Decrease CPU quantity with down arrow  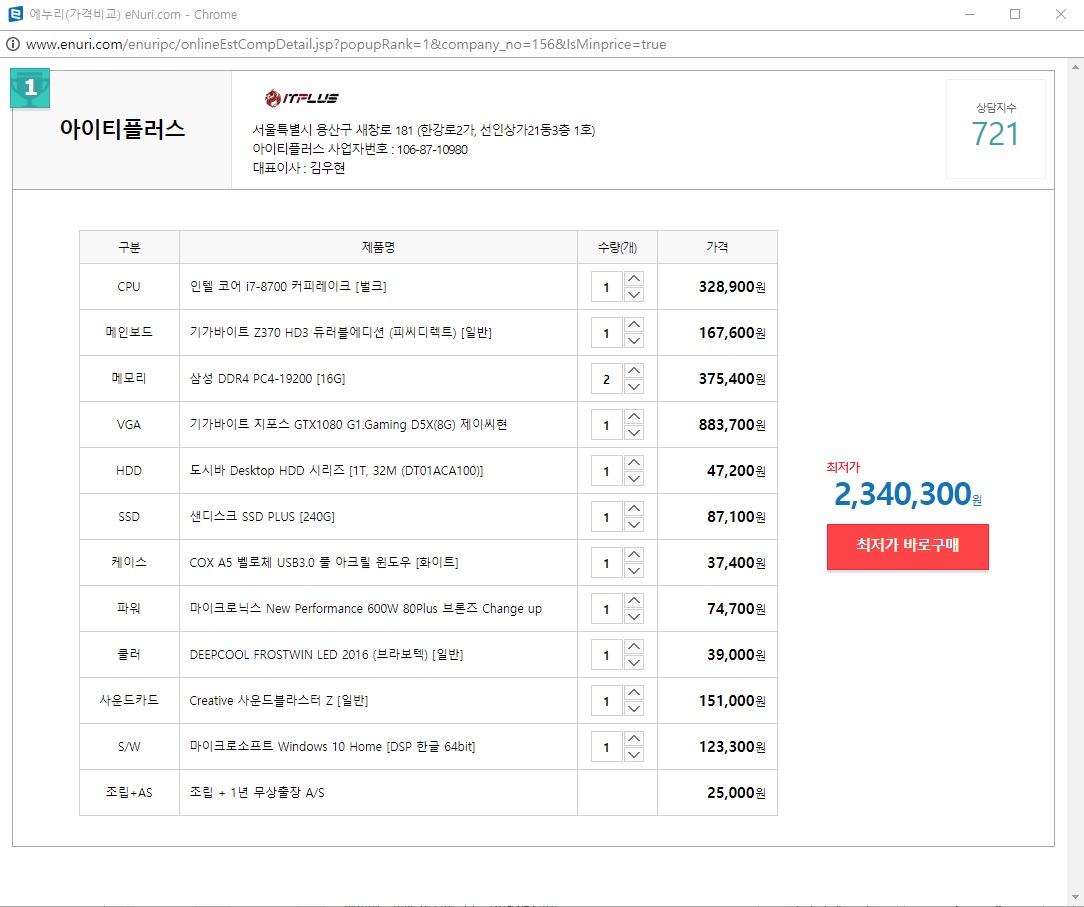634,294
